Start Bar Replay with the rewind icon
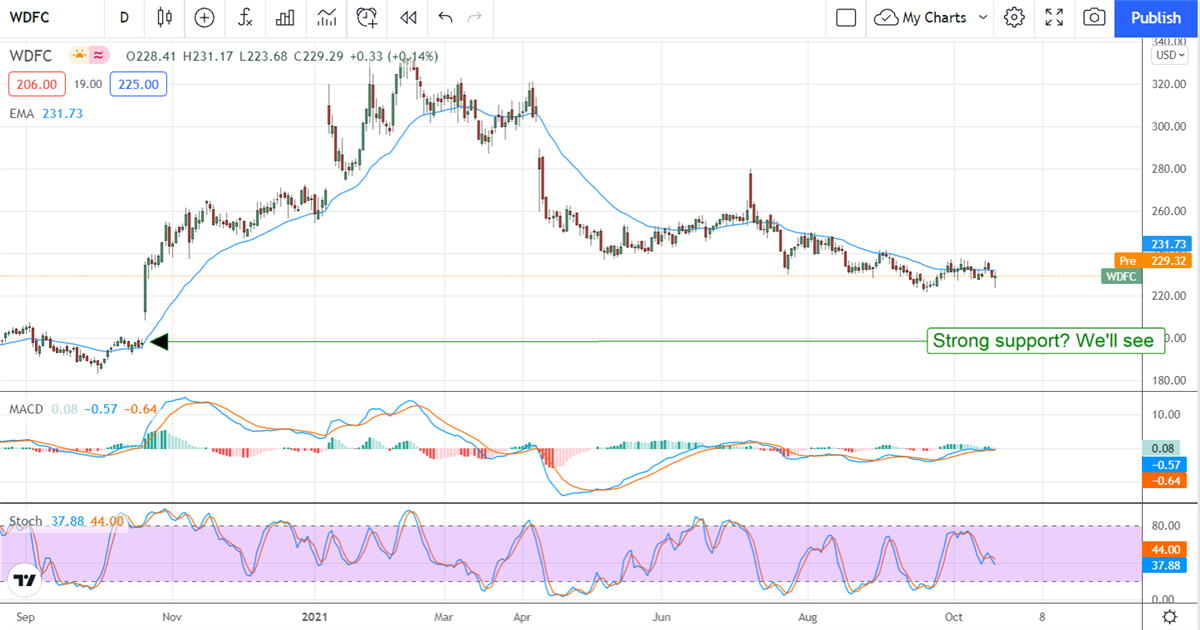The image size is (1200, 630). 407,17
